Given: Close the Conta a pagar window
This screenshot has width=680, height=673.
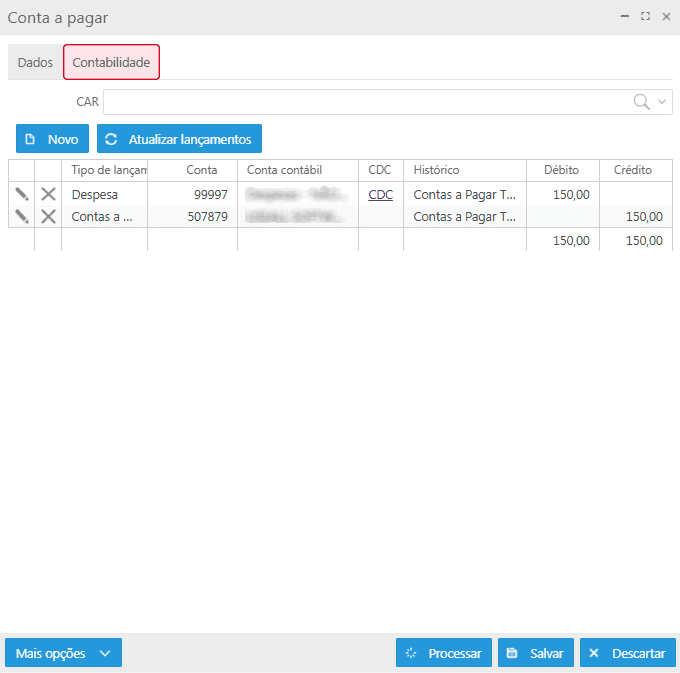Looking at the screenshot, I should click(666, 17).
